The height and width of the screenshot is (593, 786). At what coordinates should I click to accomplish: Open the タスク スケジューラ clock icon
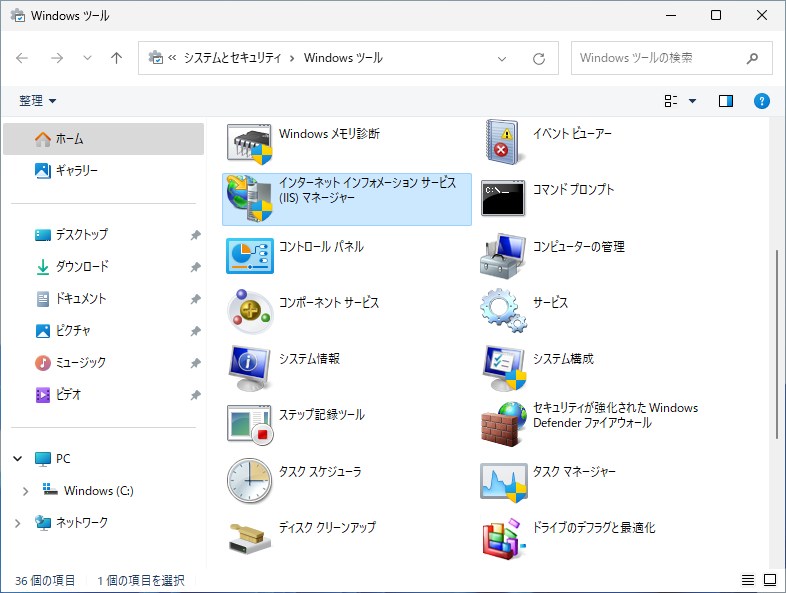pos(249,480)
